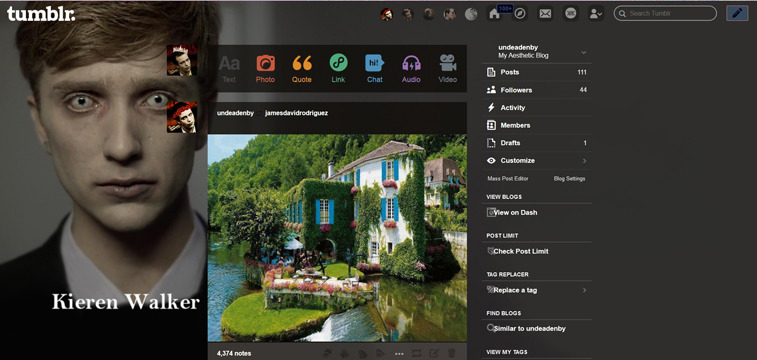Create a Photo post
The width and height of the screenshot is (757, 360).
(x=265, y=69)
